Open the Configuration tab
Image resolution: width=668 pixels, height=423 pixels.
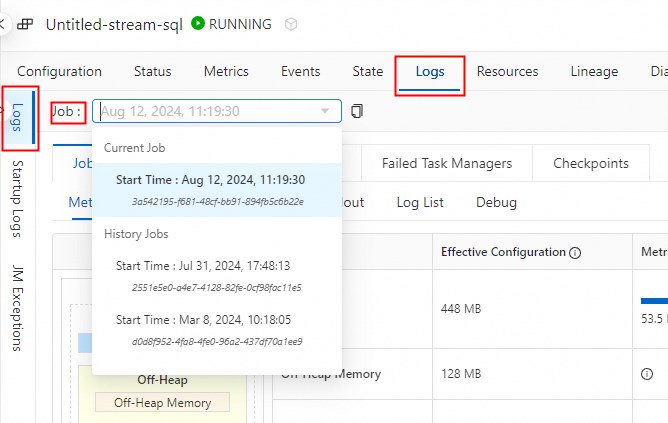click(59, 71)
